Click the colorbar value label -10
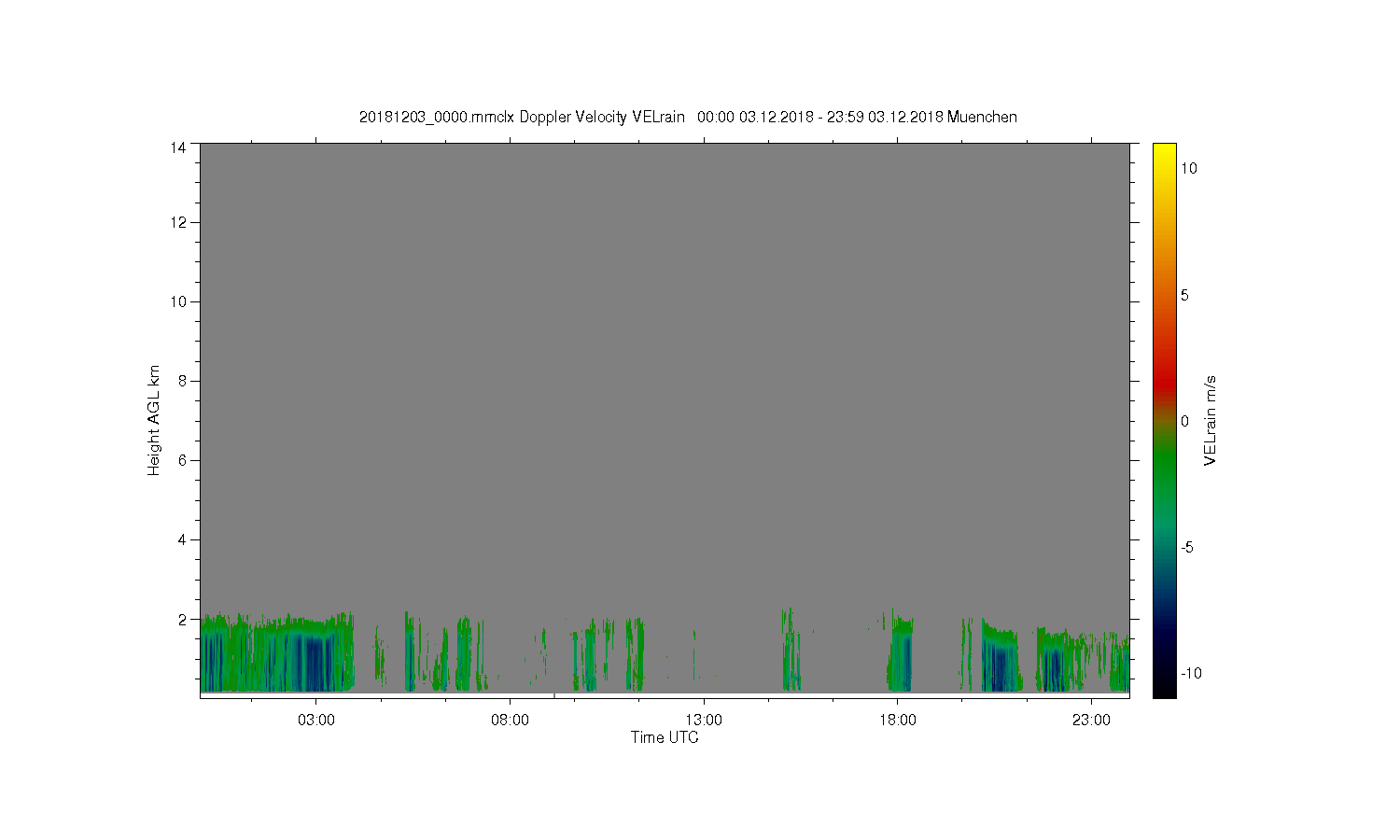The height and width of the screenshot is (840, 1400). click(x=1190, y=673)
